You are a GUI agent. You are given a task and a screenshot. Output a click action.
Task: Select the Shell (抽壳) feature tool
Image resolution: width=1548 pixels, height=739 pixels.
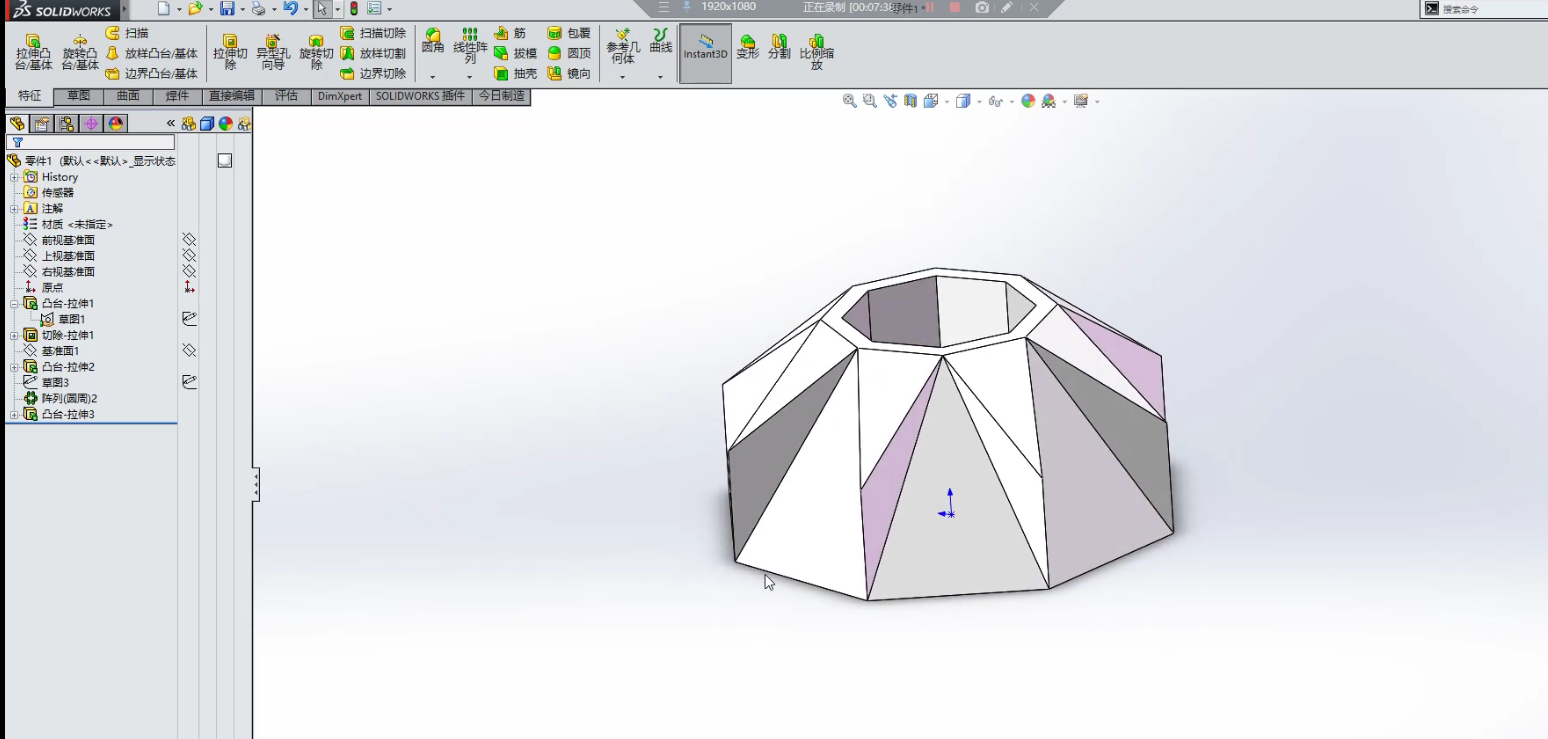516,73
